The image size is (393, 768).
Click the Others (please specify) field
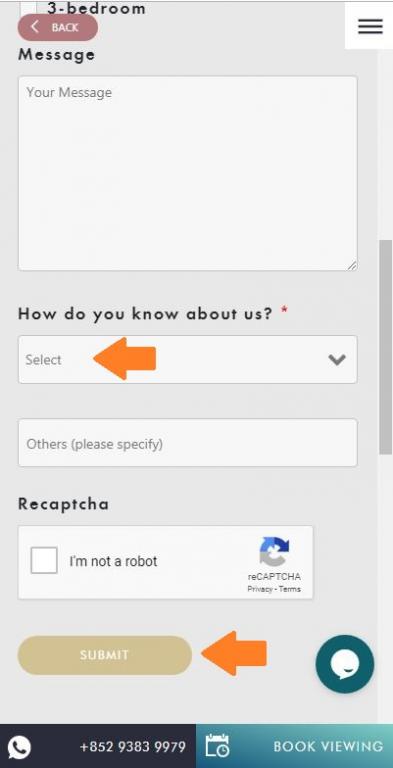click(x=188, y=443)
